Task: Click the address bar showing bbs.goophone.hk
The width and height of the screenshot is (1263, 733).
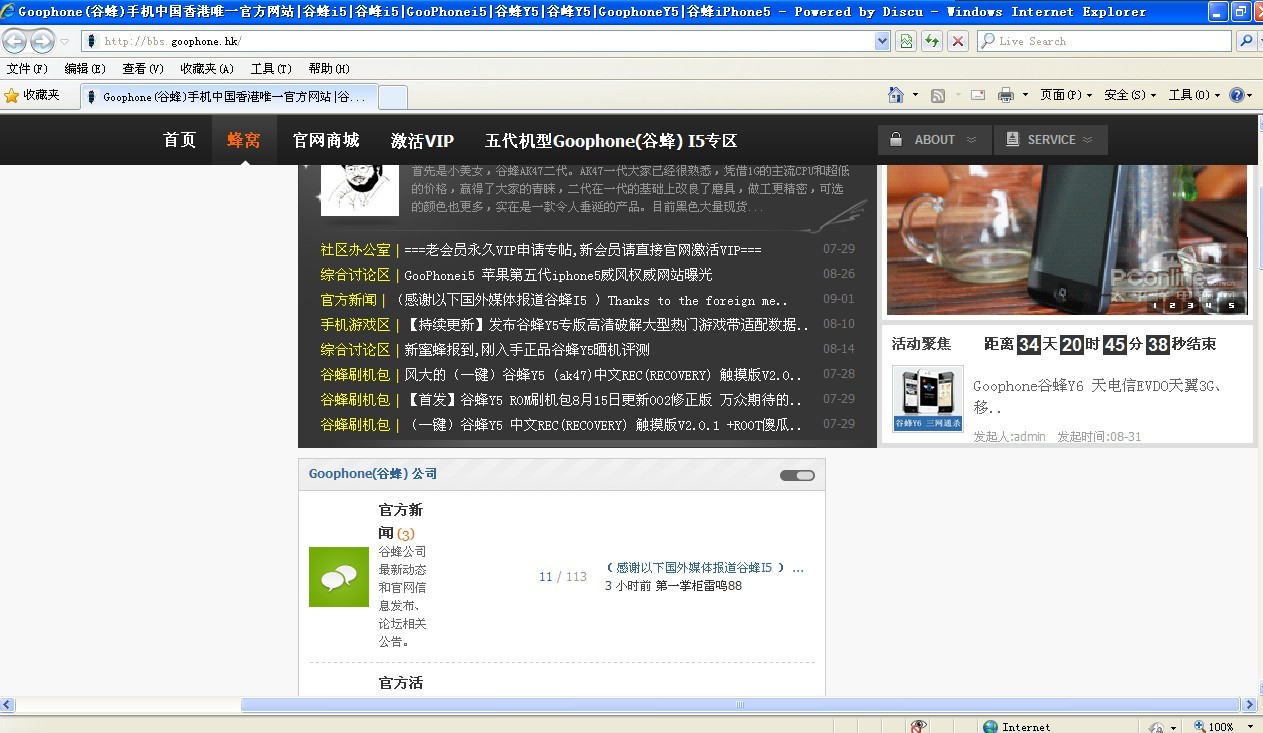Action: (x=480, y=41)
